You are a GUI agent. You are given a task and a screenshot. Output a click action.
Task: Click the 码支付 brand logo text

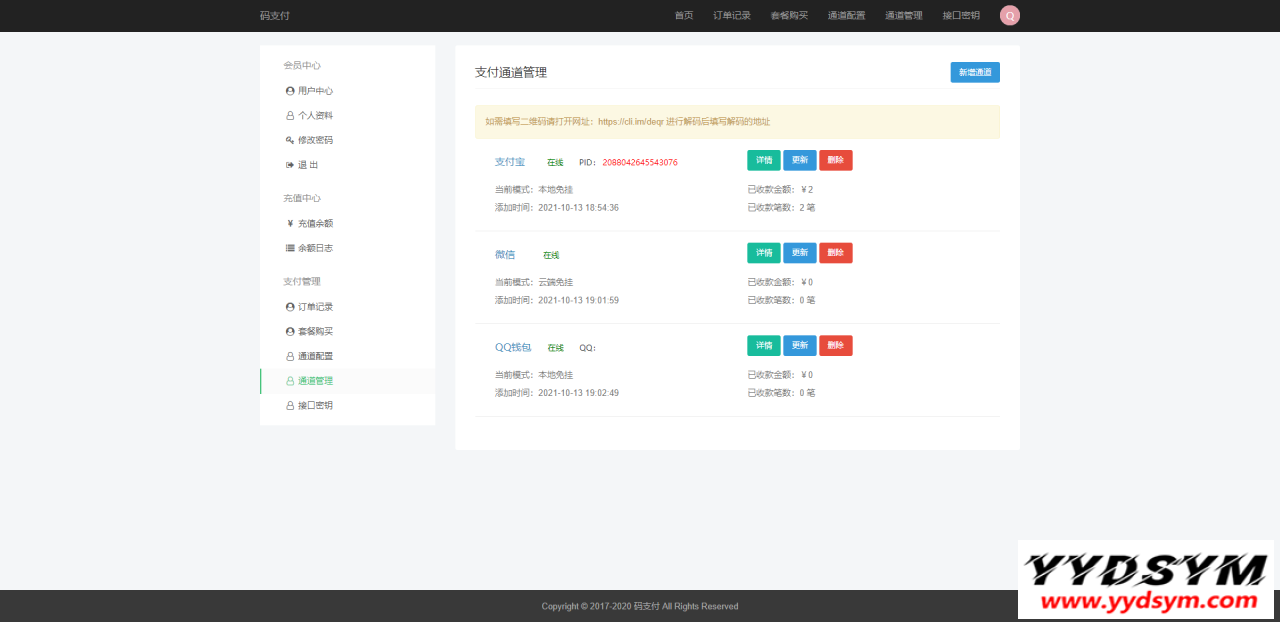click(x=275, y=16)
